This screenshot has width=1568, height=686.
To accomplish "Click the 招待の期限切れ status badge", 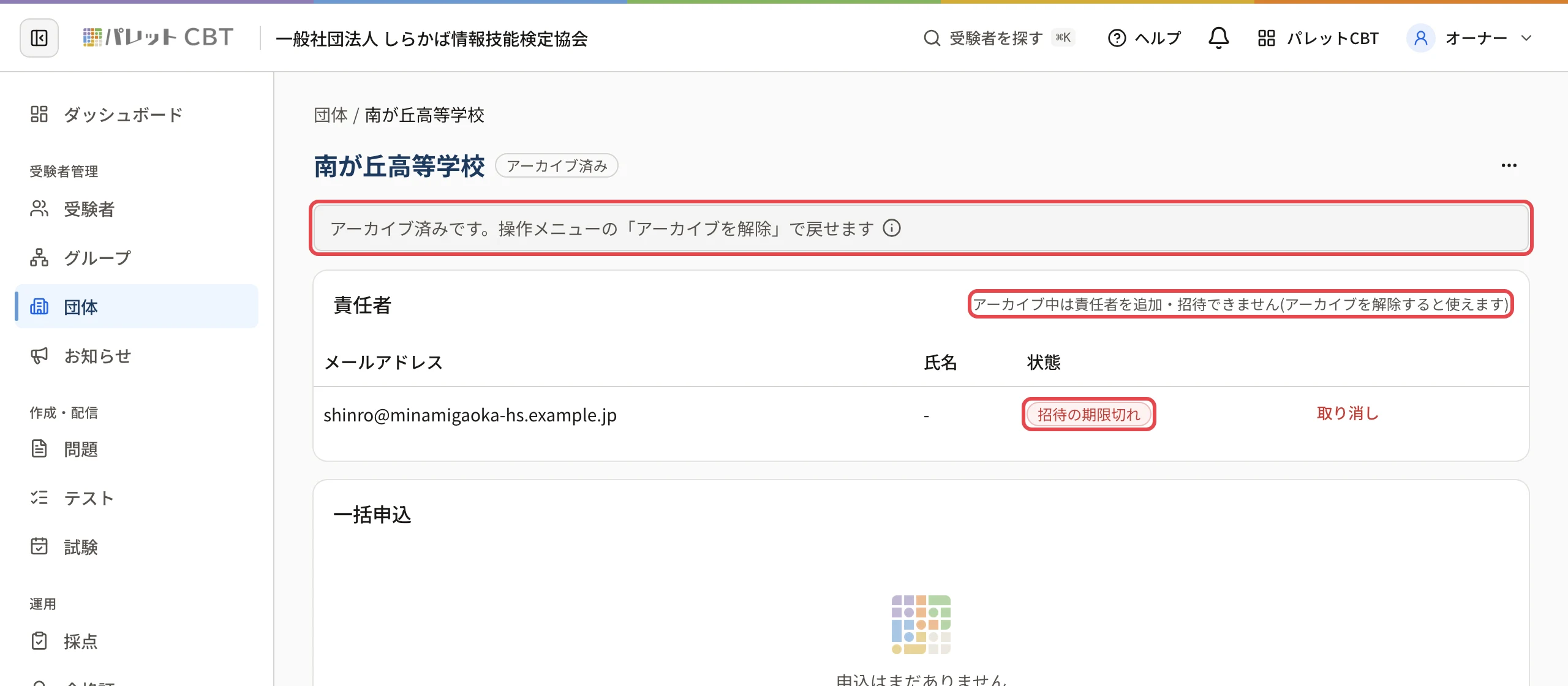I will coord(1088,414).
